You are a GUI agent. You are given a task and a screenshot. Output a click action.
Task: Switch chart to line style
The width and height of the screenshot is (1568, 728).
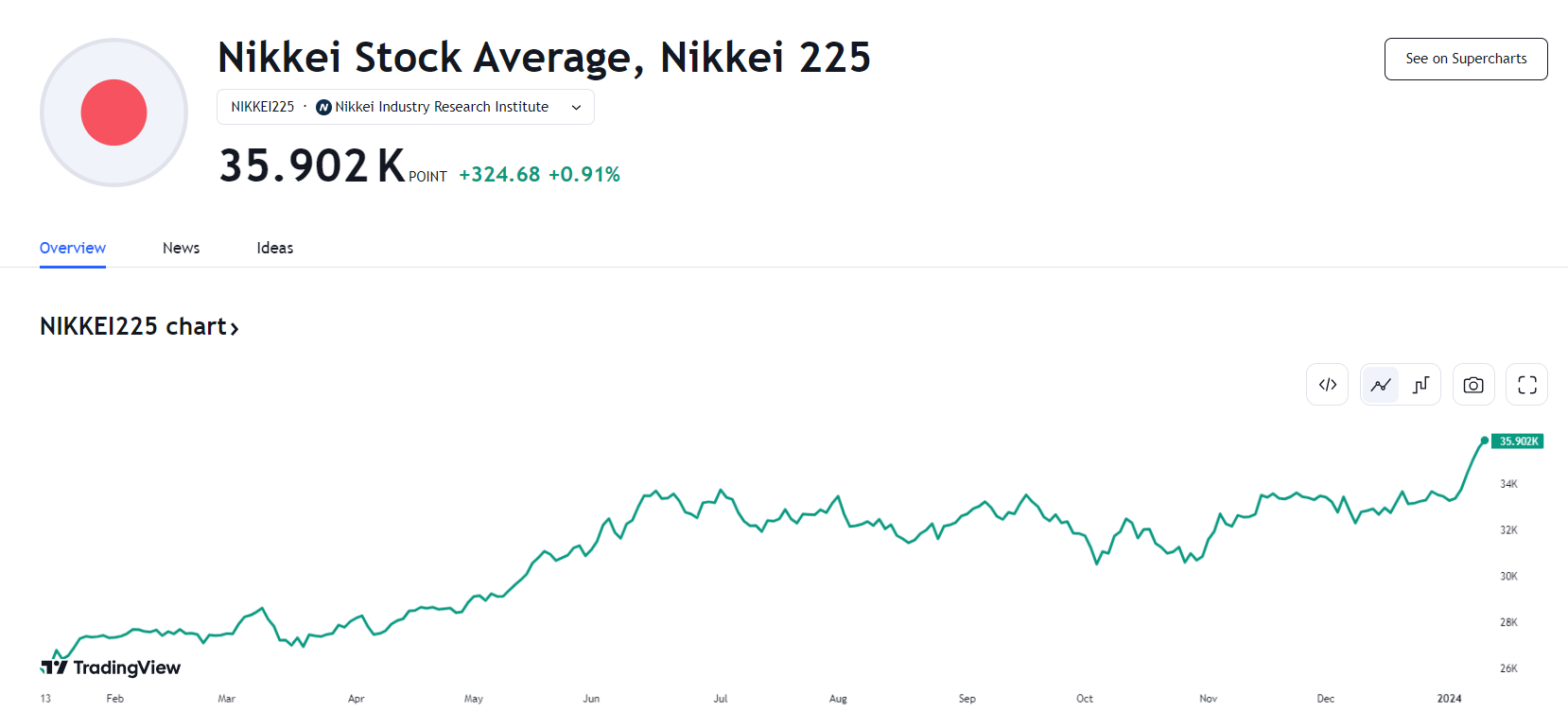click(x=1381, y=385)
